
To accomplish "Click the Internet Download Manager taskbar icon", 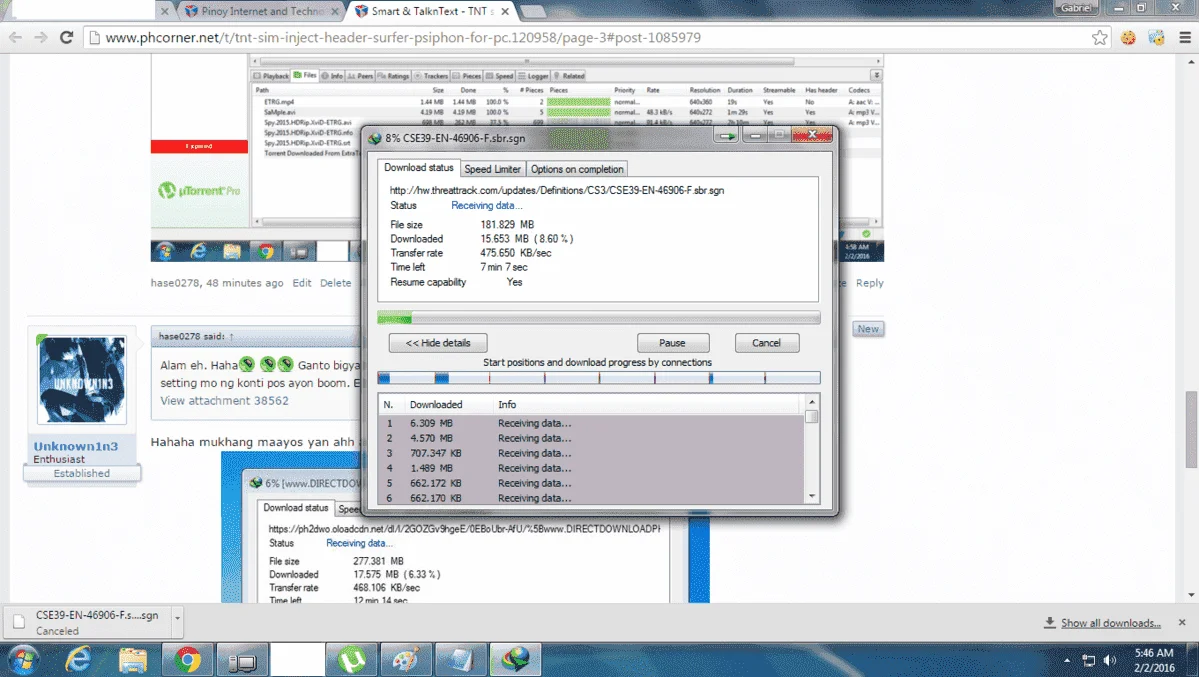I will coord(515,659).
